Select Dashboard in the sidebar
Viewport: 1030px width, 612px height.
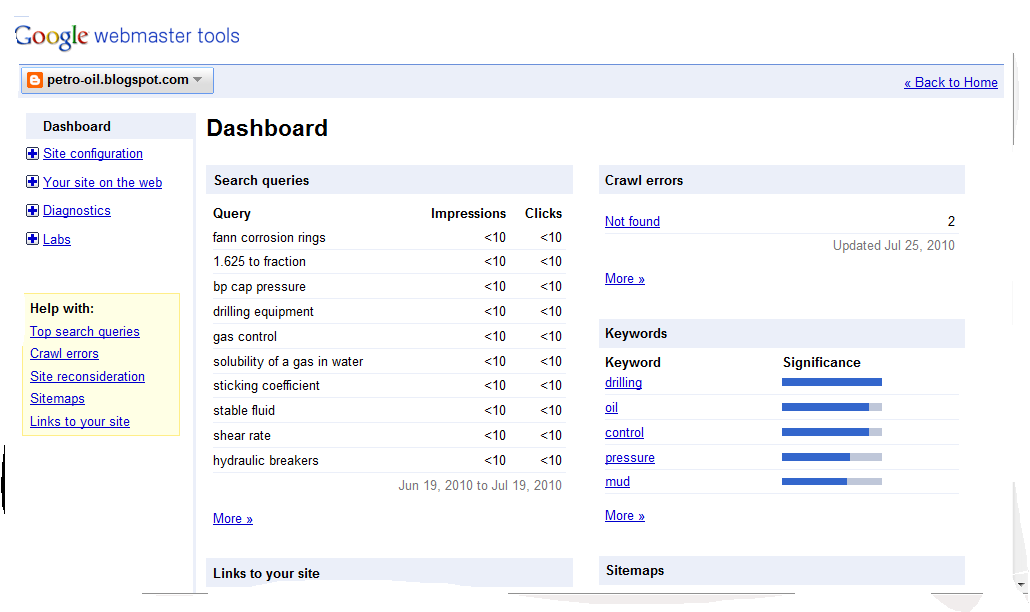pos(77,126)
